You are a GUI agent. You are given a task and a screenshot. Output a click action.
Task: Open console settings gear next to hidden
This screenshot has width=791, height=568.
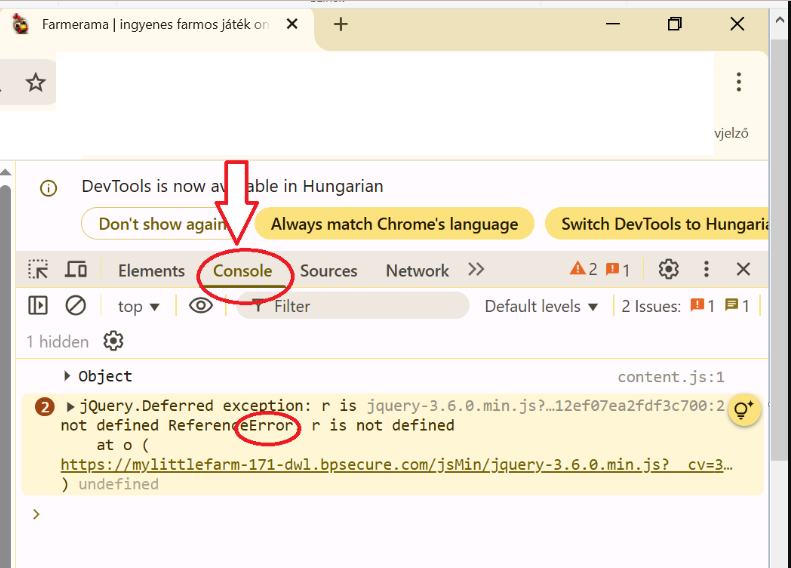pos(114,342)
